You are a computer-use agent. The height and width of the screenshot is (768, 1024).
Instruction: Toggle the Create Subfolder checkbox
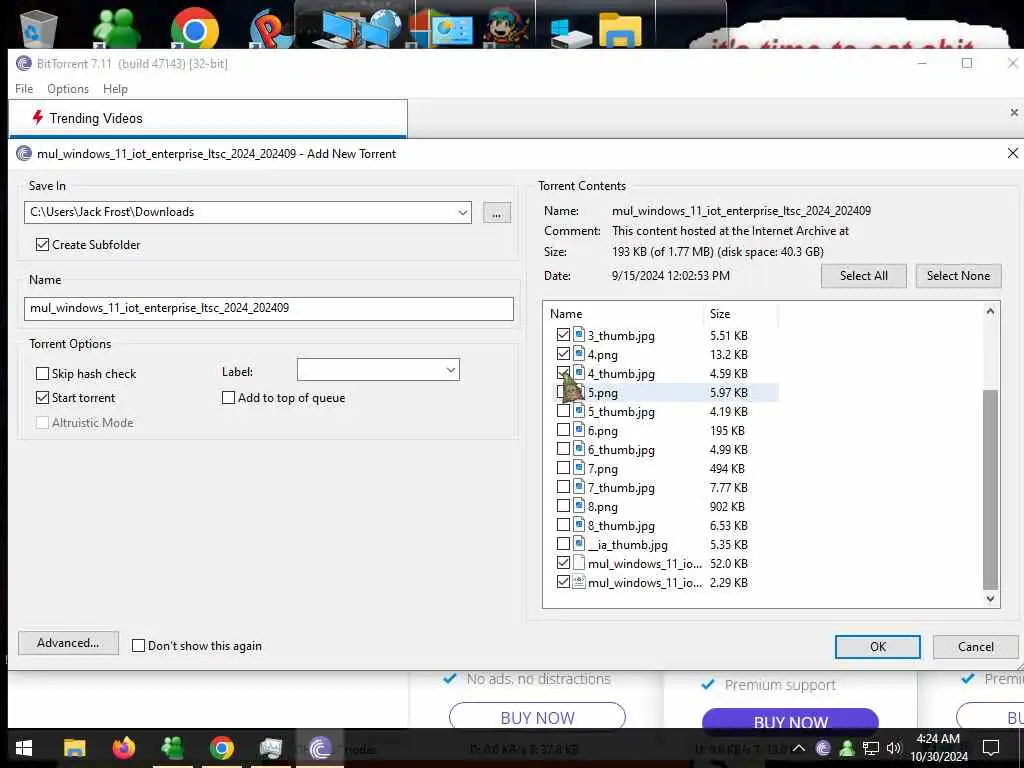coord(42,244)
